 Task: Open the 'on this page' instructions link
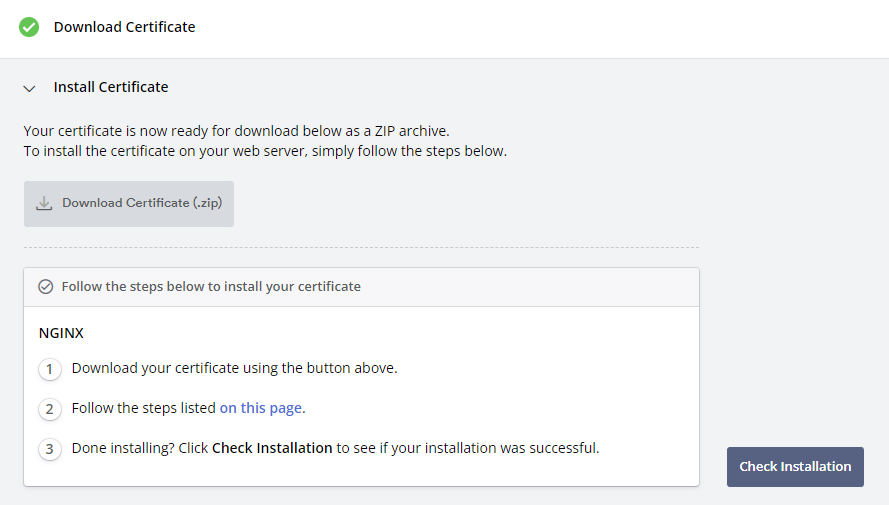coord(260,408)
